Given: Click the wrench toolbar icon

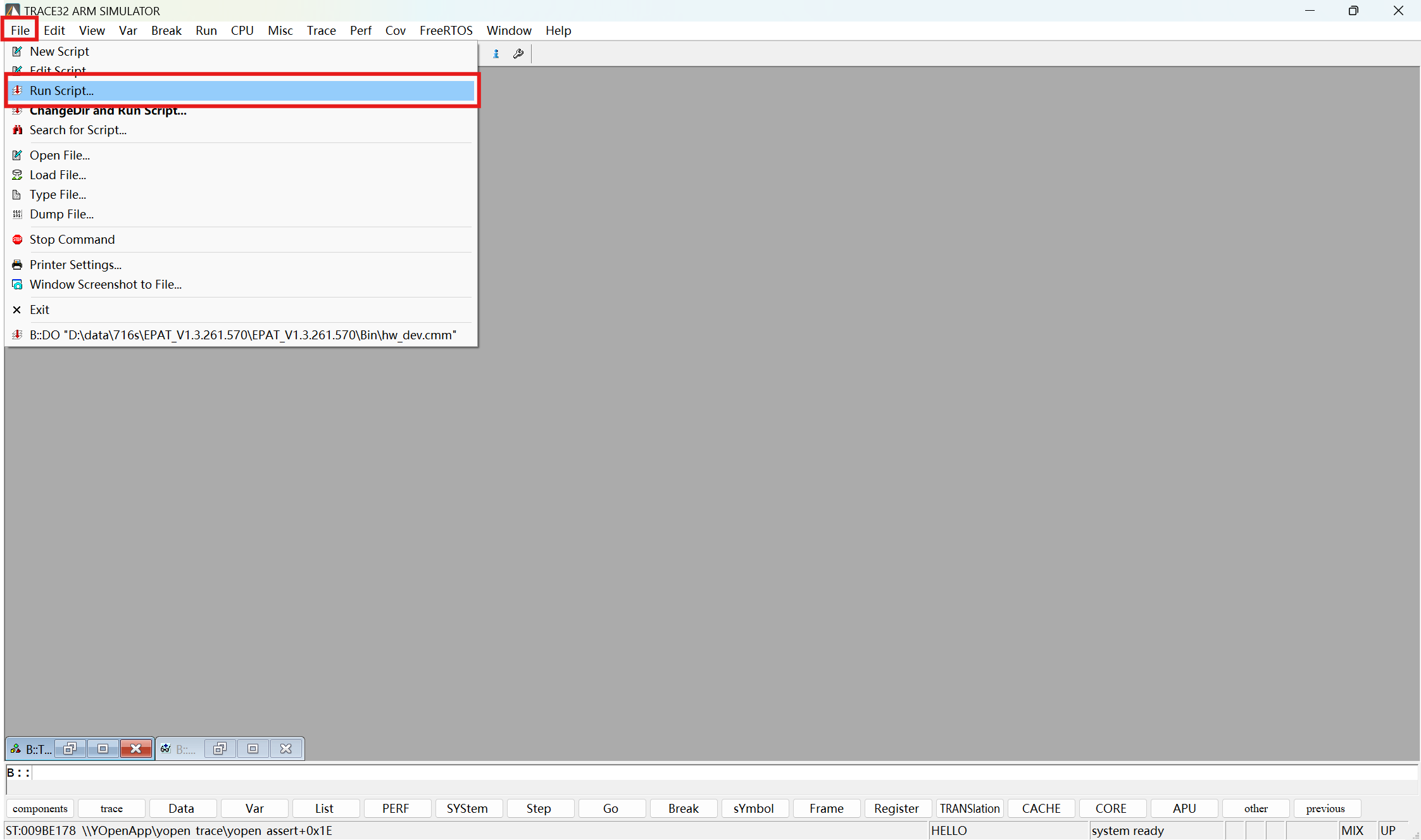Looking at the screenshot, I should [518, 54].
